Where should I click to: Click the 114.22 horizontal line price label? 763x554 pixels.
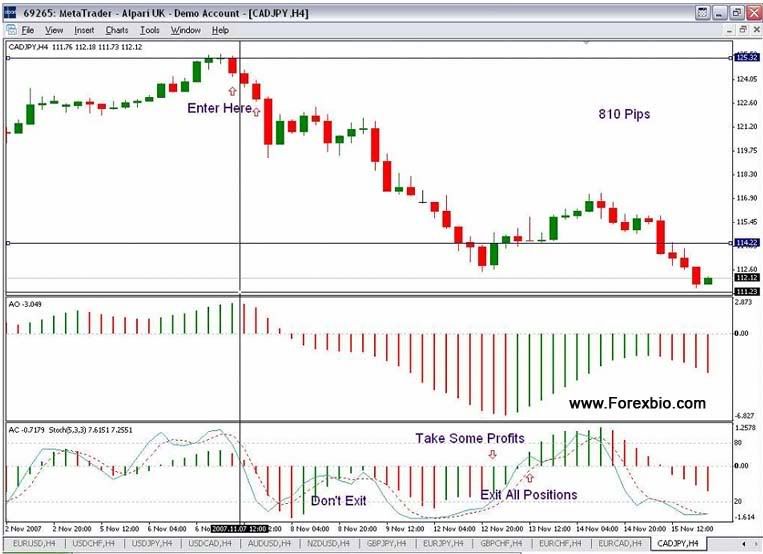pos(746,242)
